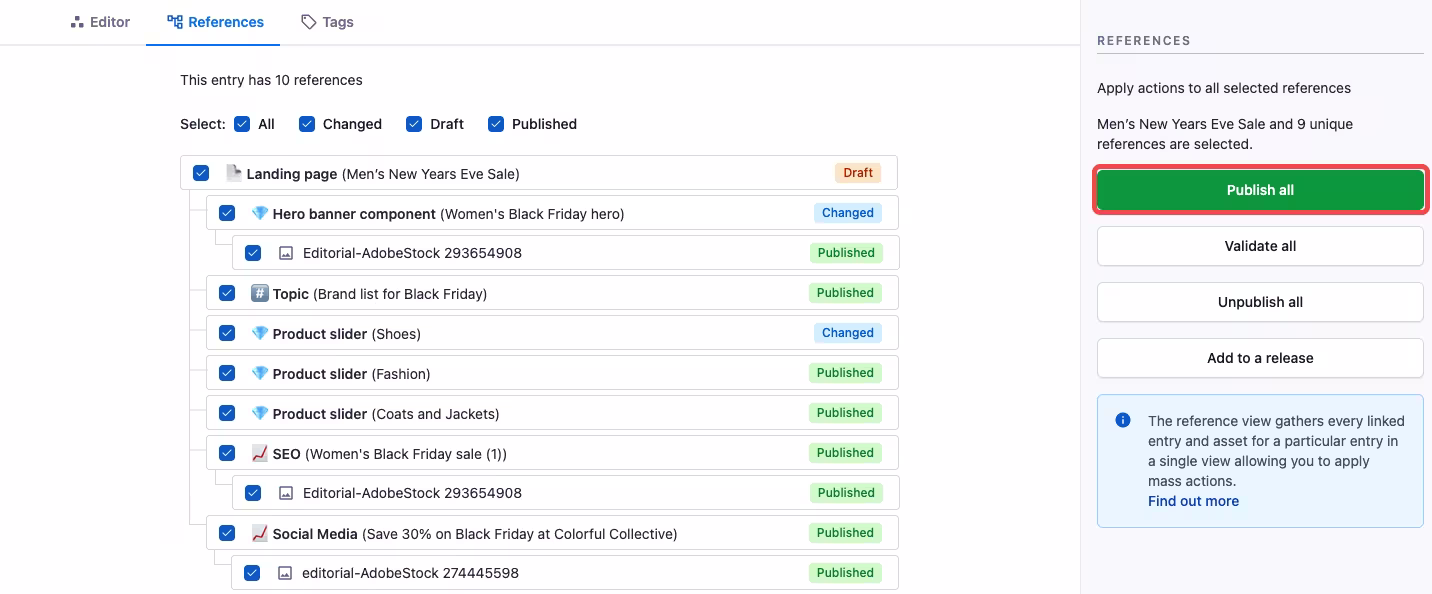Viewport: 1432px width, 594px height.
Task: Uncheck the Product slider (Shoes) checkbox
Action: pos(227,333)
